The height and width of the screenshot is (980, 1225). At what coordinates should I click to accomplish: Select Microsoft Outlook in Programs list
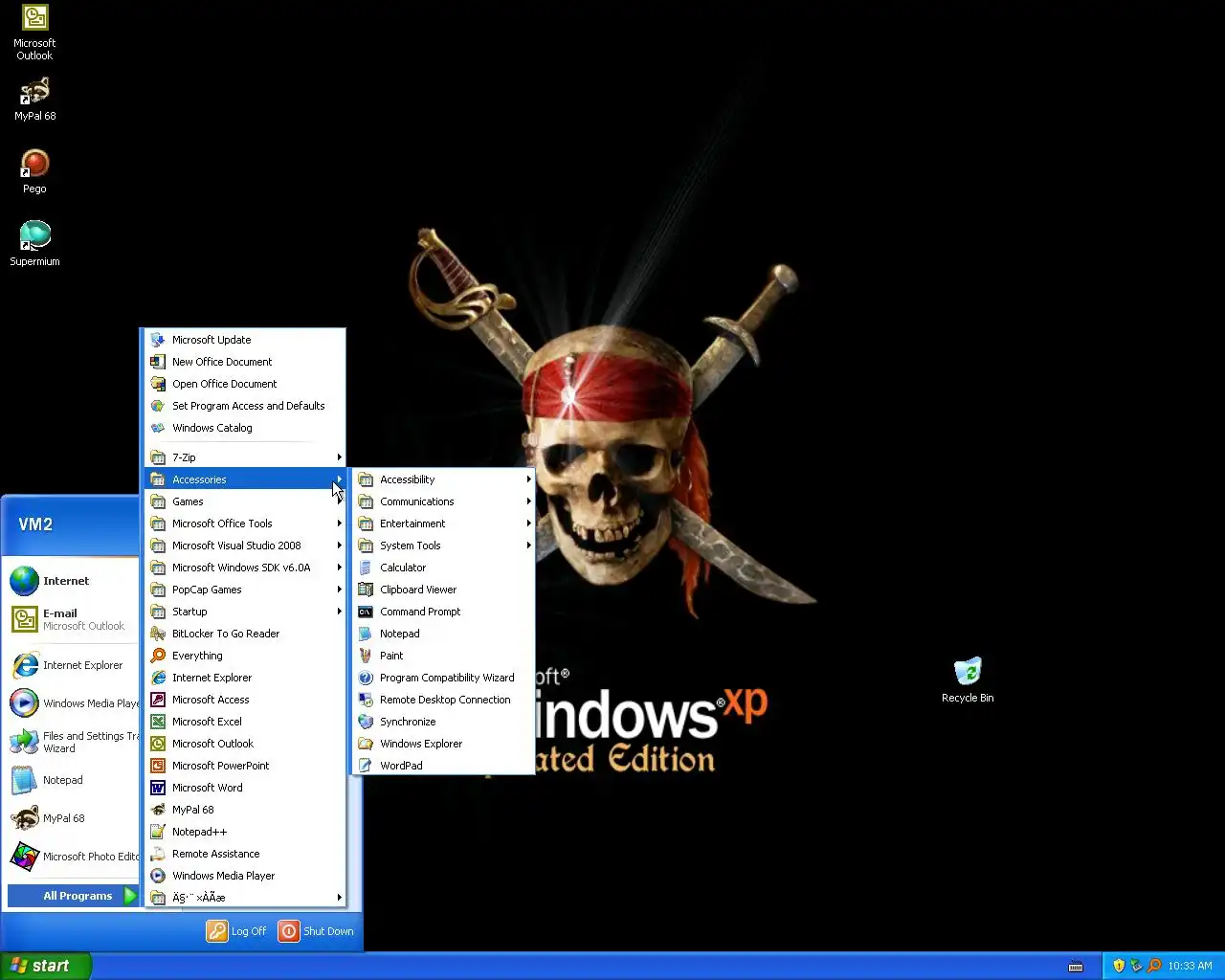pos(245,744)
